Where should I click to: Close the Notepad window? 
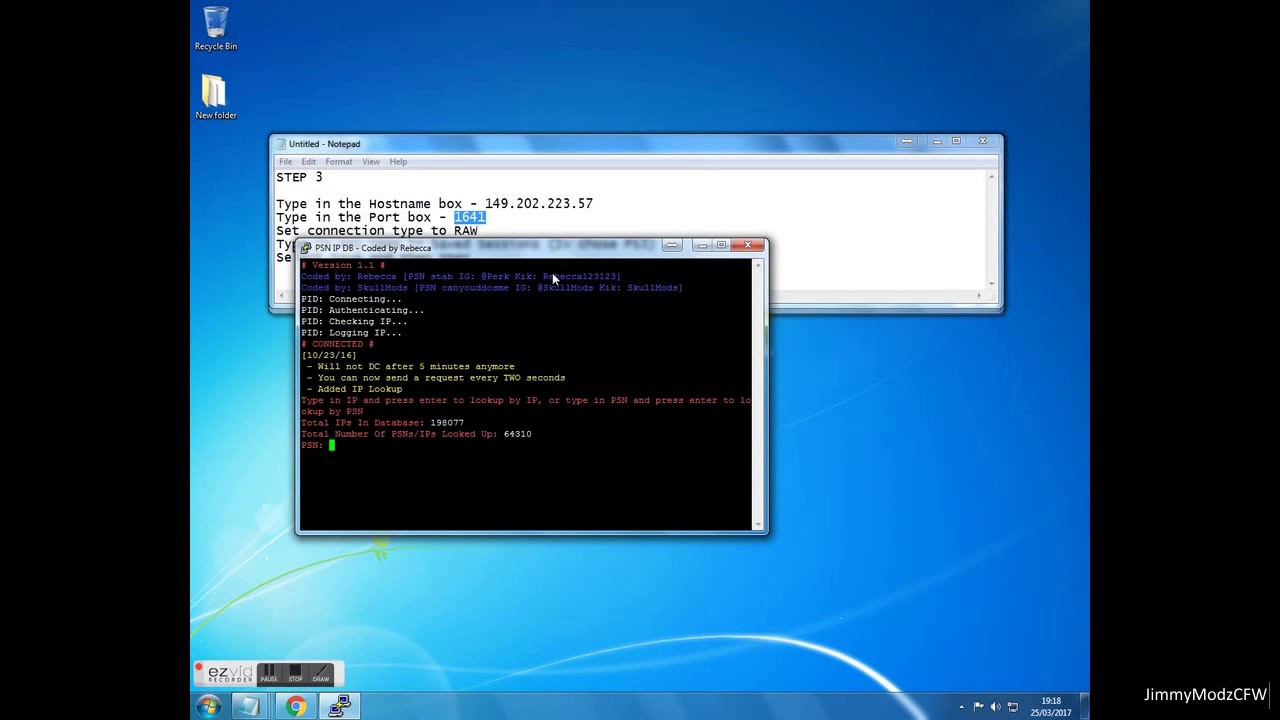[982, 141]
